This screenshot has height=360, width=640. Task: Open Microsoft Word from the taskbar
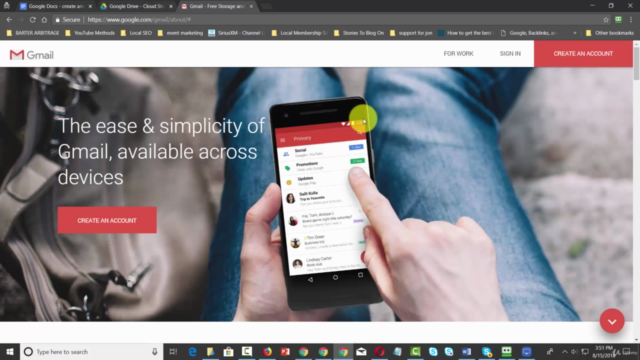(467, 351)
